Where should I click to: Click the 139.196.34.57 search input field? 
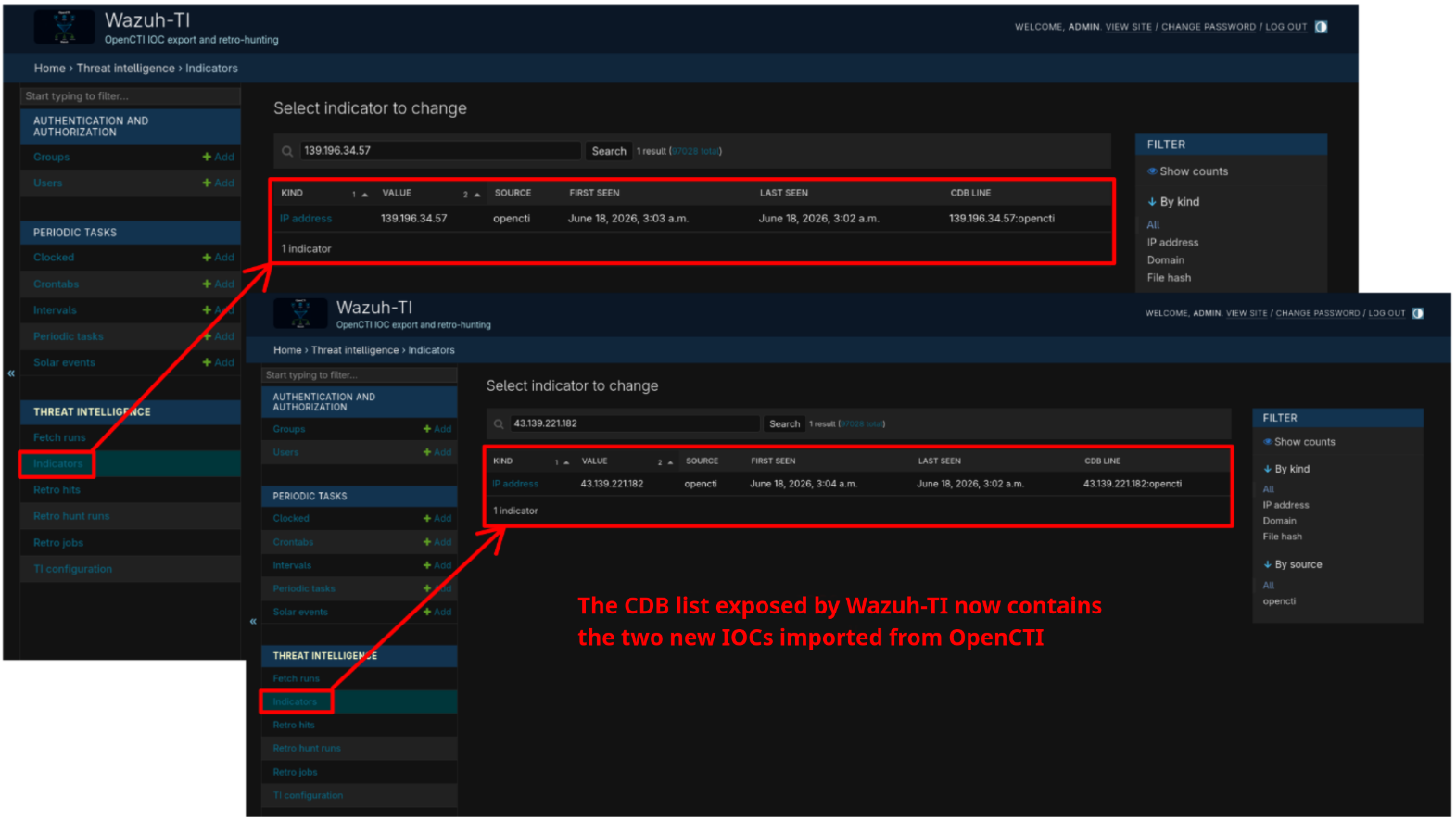point(441,151)
